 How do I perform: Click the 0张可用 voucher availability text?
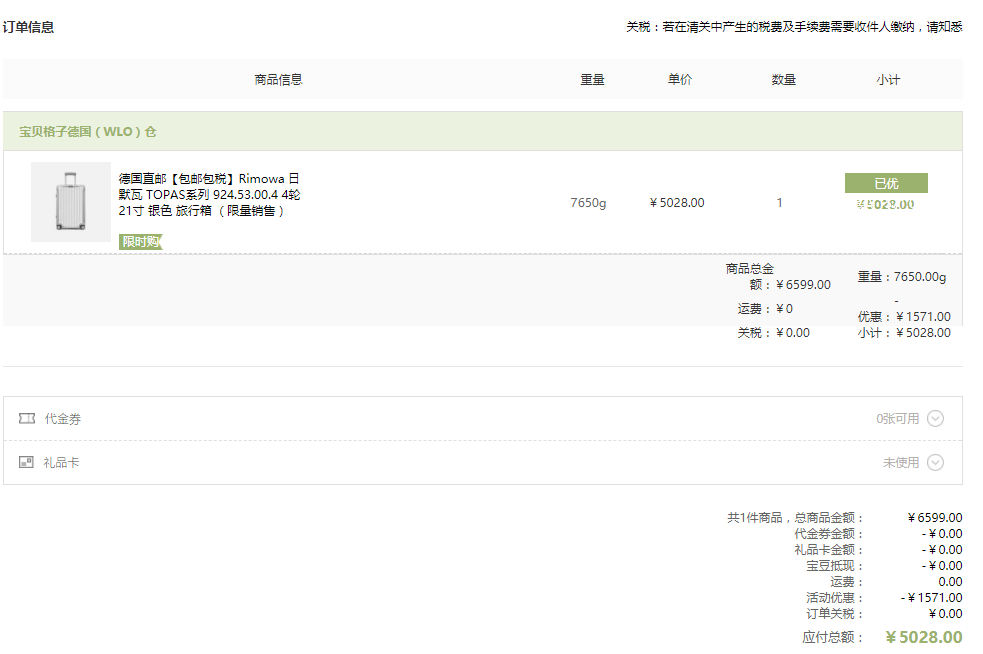click(x=897, y=419)
